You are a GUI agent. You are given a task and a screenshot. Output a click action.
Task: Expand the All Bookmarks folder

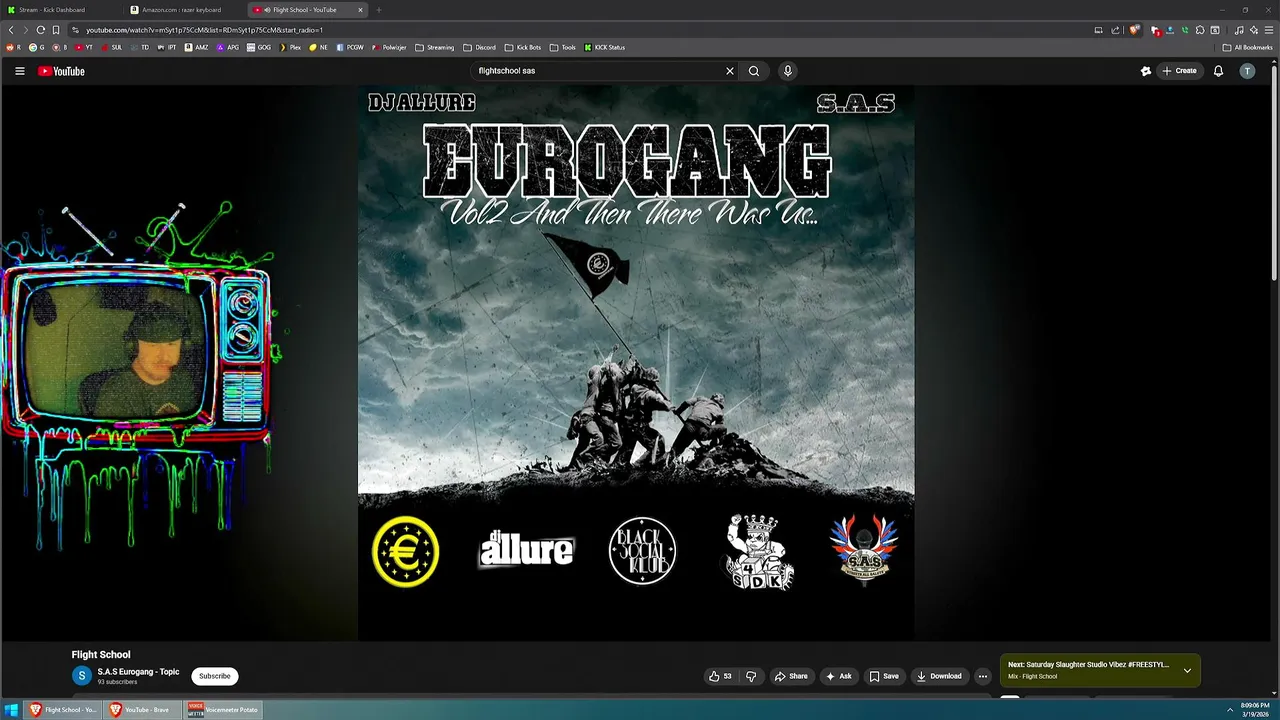click(x=1248, y=47)
